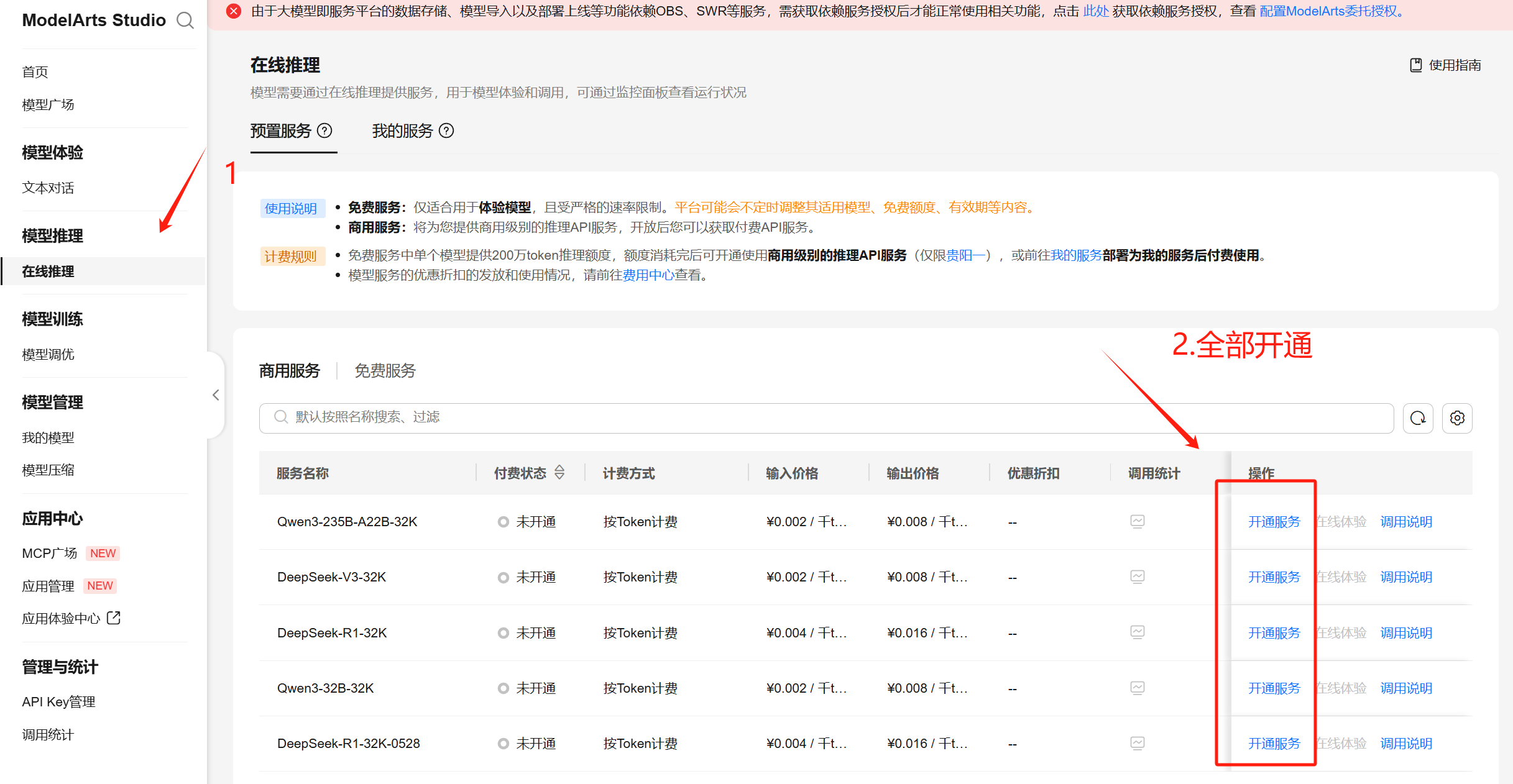Screen dimensions: 1513x784
Task: Click the help icon beside 预置服务
Action: [324, 130]
